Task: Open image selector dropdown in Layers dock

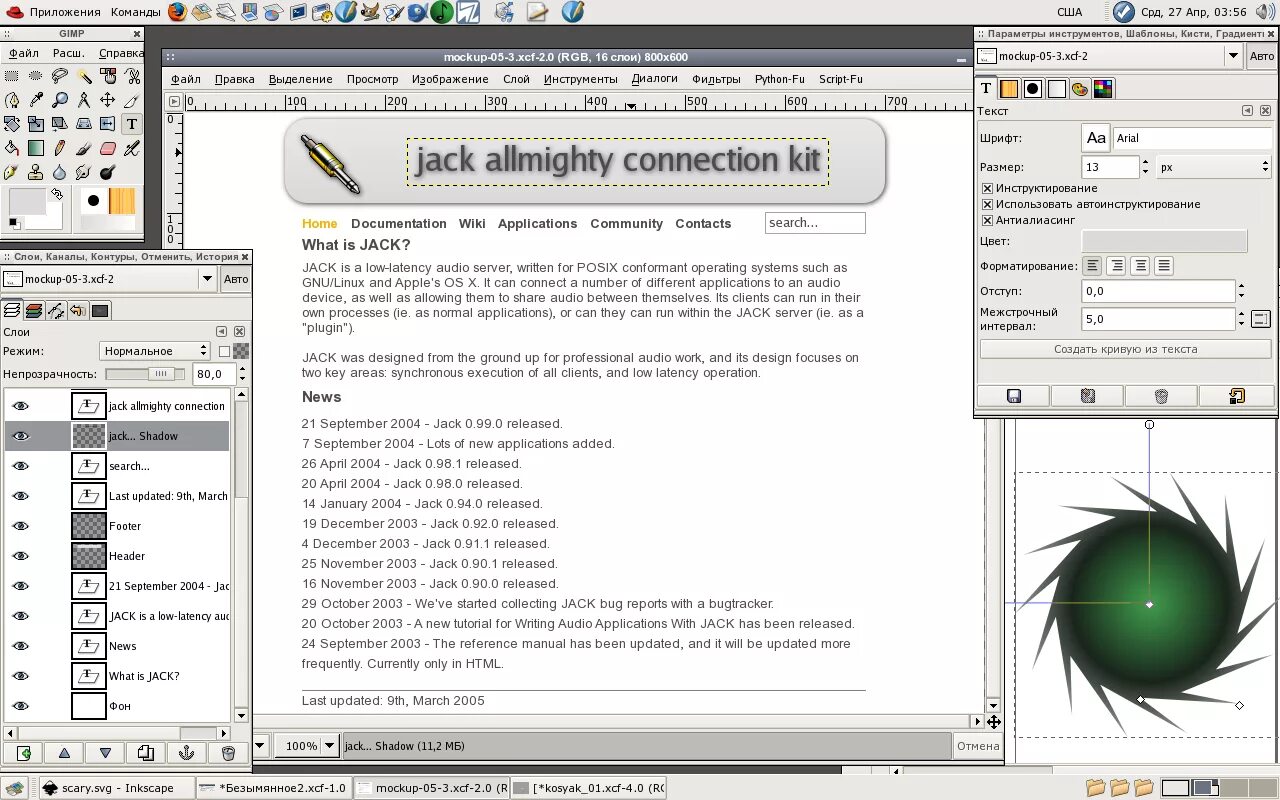Action: coord(208,279)
